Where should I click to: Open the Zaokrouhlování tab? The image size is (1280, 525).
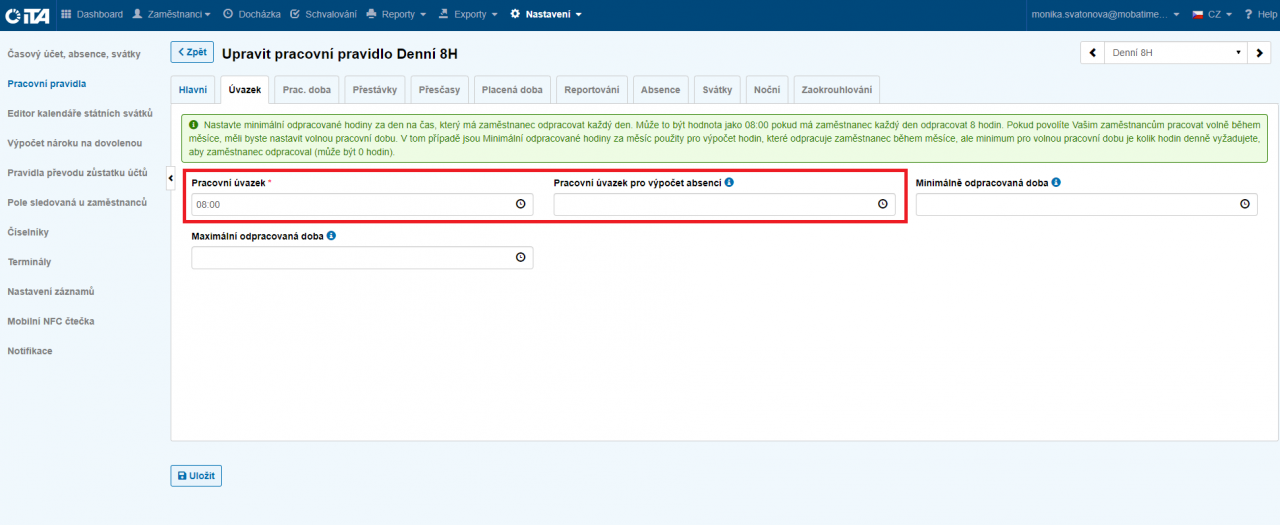837,90
